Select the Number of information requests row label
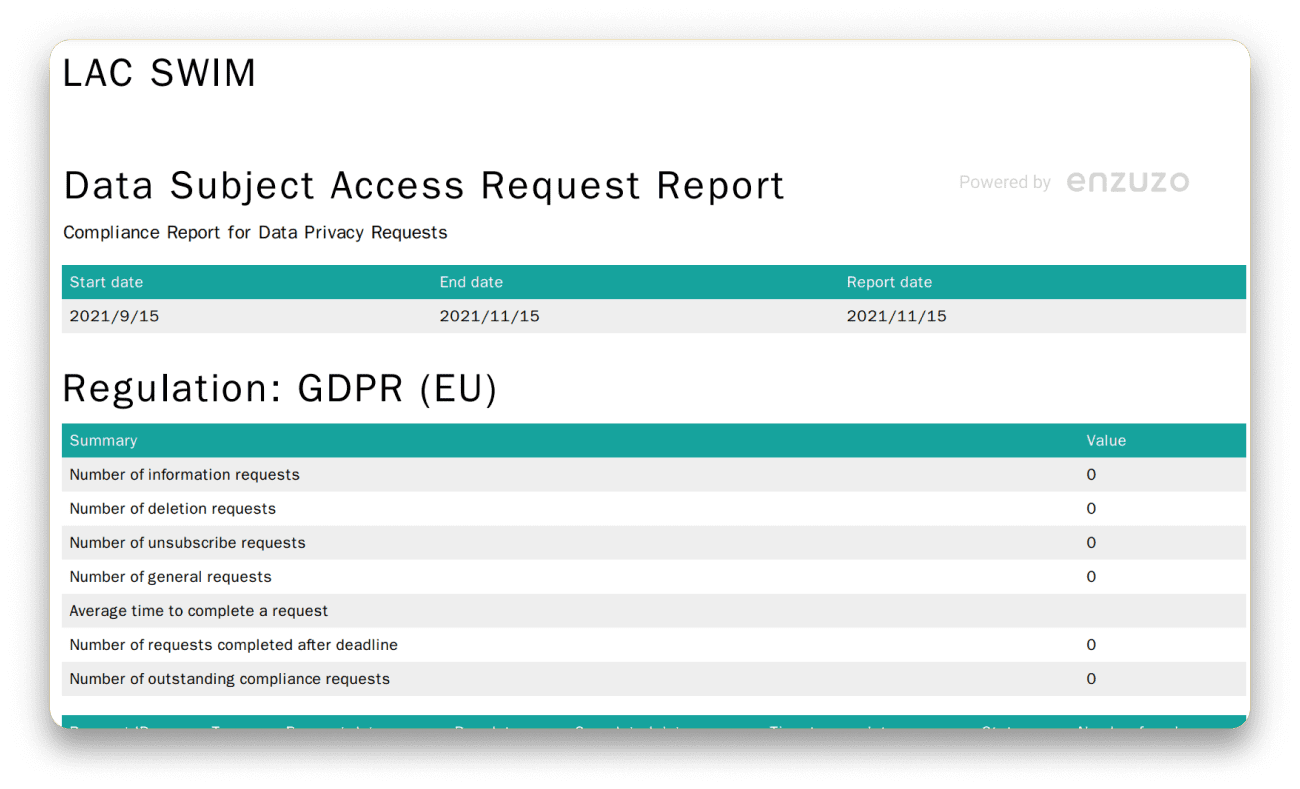1300x789 pixels. [184, 475]
